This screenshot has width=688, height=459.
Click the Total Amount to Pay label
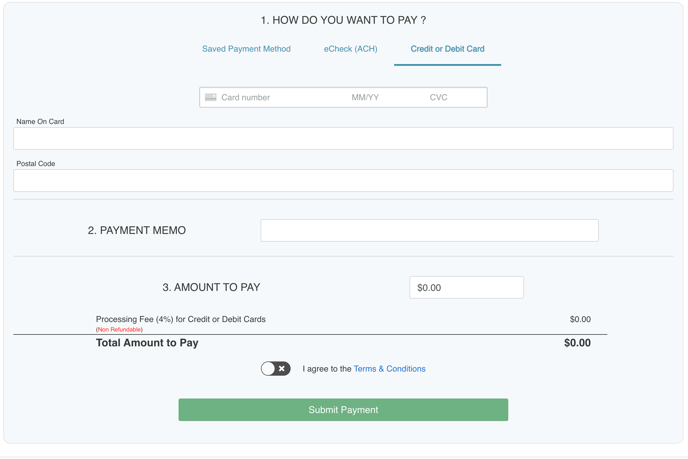click(x=147, y=343)
